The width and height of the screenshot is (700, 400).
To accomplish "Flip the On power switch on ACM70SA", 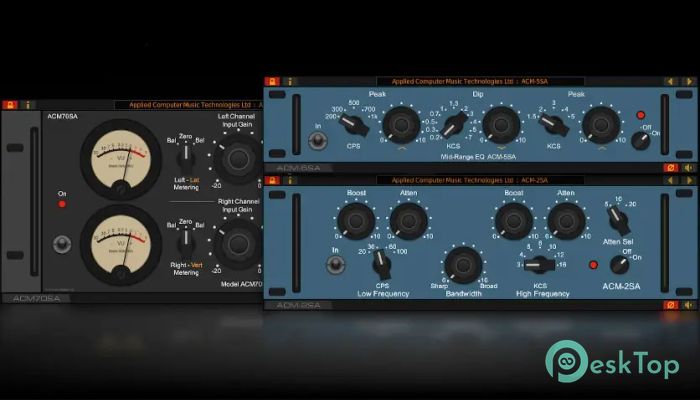I will pos(62,243).
